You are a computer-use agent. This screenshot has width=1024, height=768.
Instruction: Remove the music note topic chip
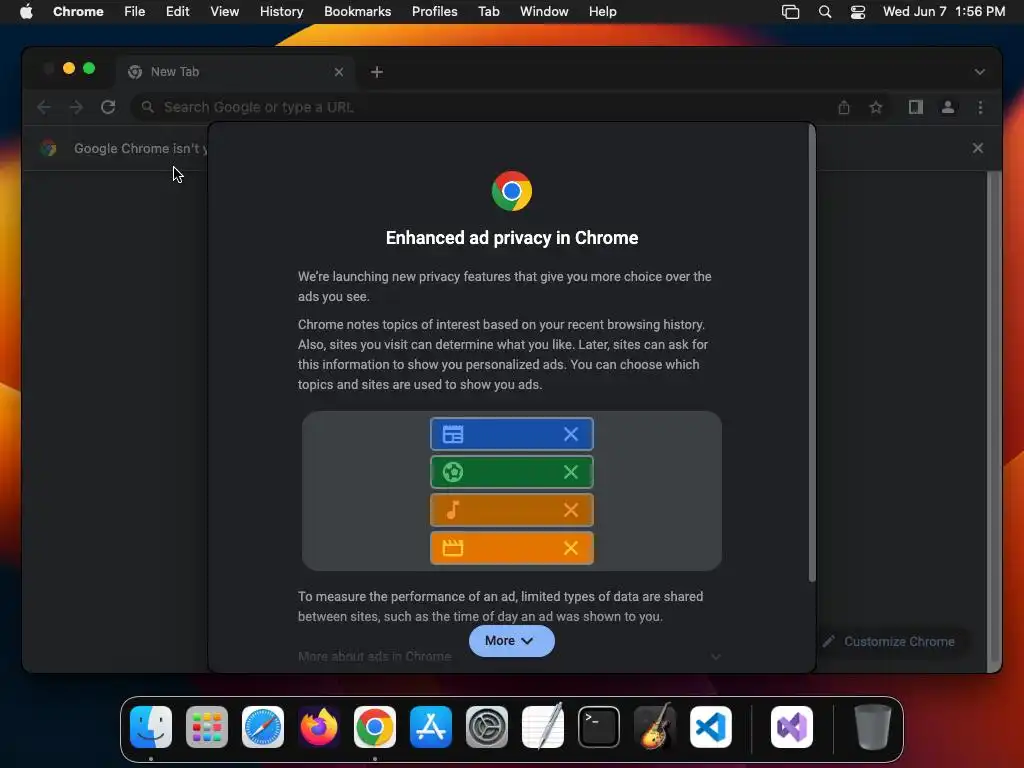coord(571,510)
